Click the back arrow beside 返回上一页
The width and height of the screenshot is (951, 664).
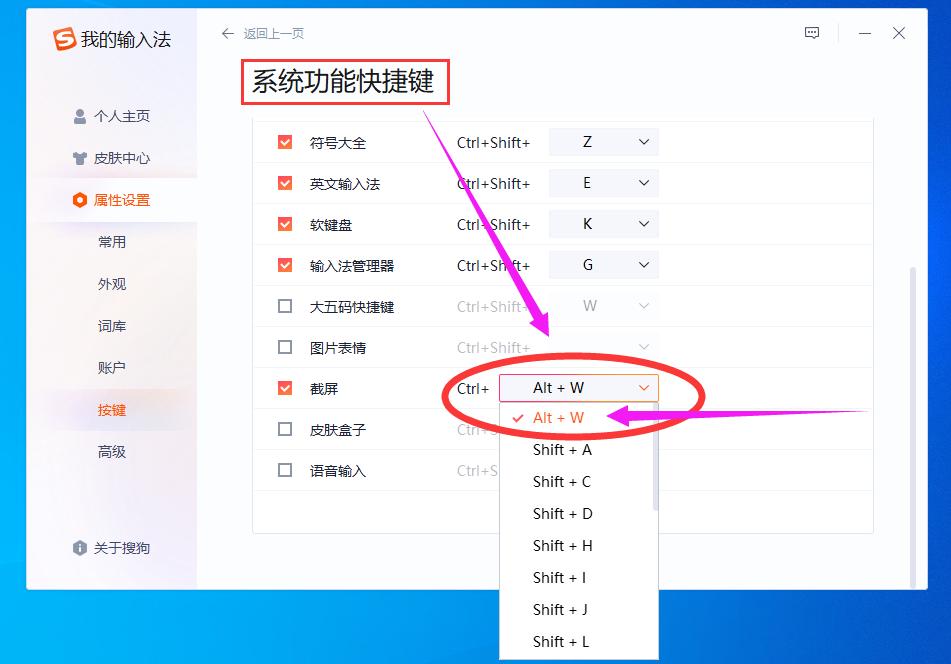tap(228, 33)
